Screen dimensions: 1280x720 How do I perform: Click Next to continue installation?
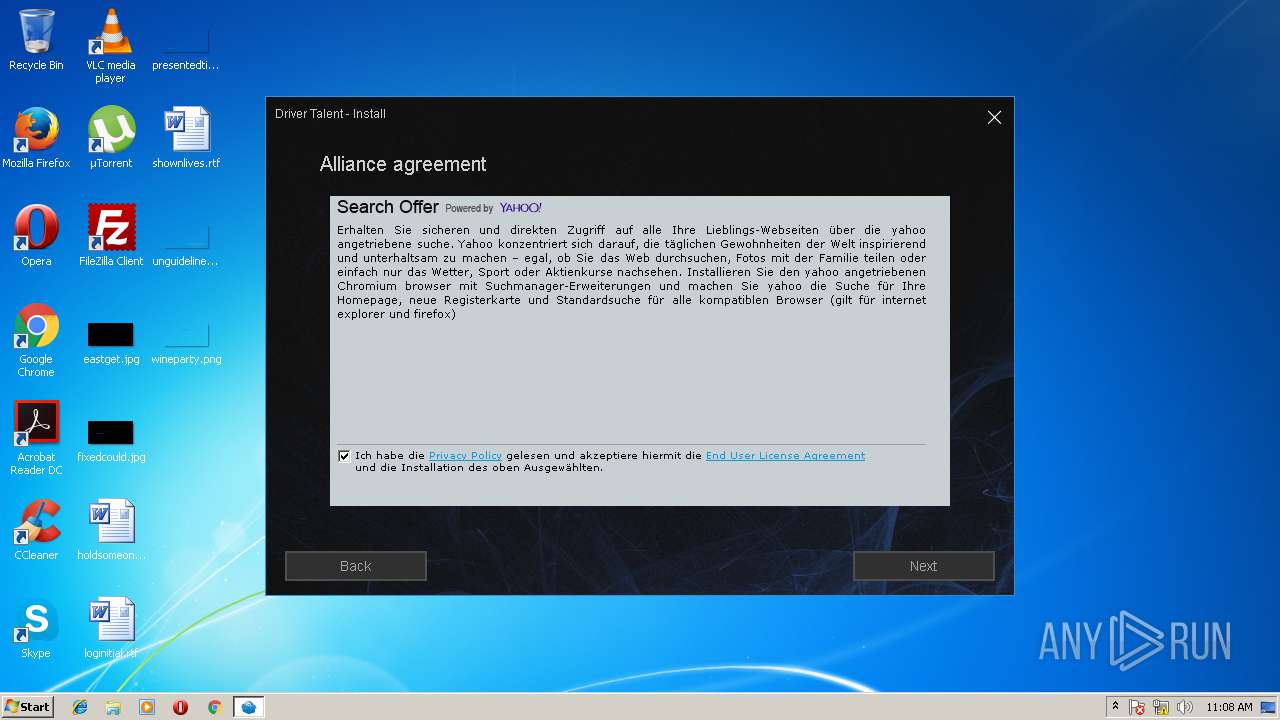(x=923, y=566)
